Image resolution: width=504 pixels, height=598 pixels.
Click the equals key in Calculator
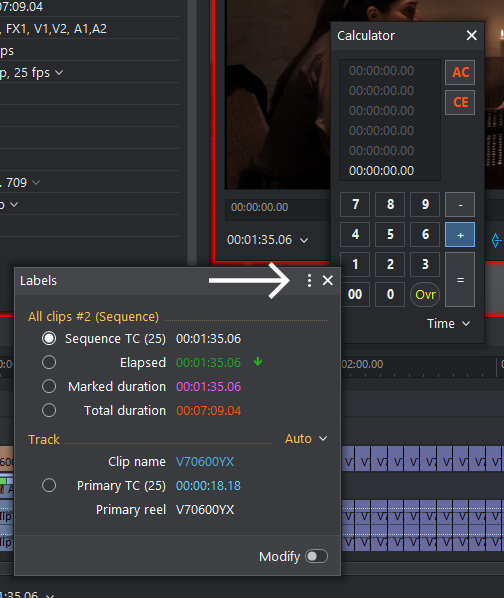point(460,280)
